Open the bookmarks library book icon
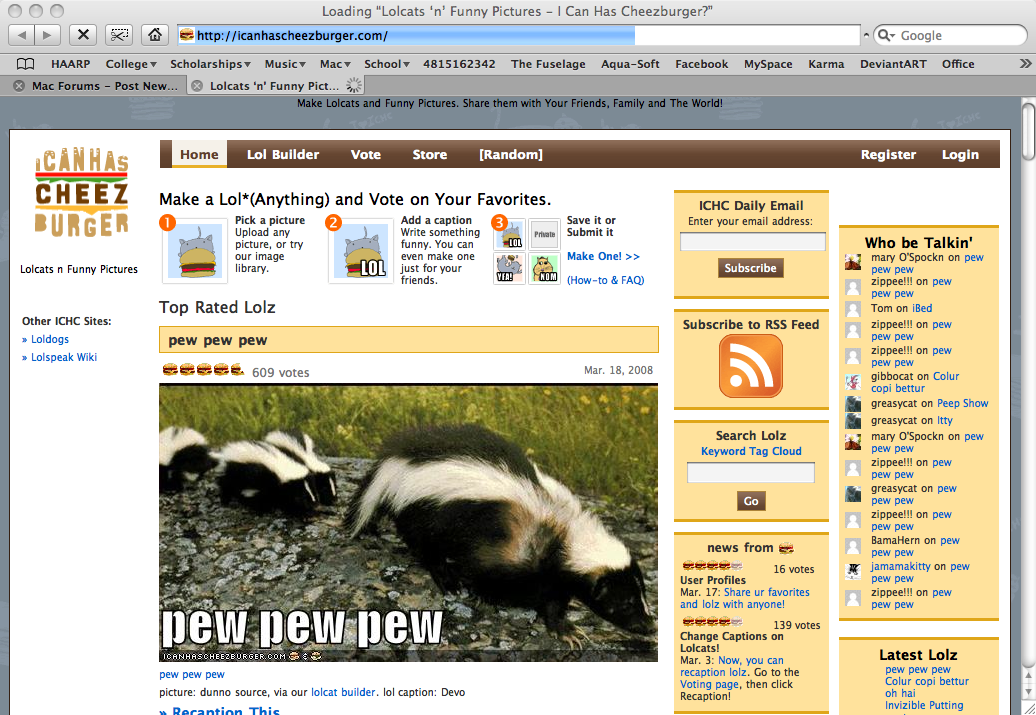 point(25,64)
